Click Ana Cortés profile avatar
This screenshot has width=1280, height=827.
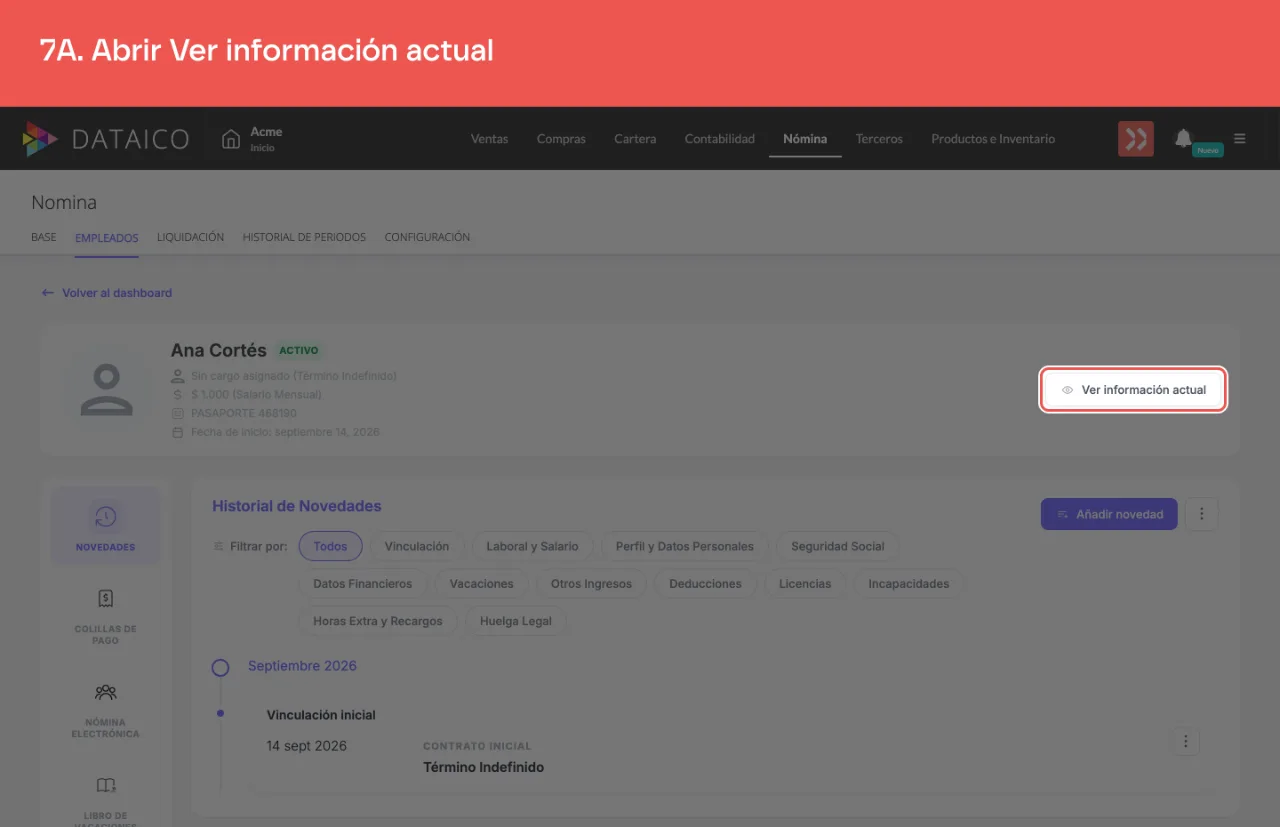[x=106, y=389]
